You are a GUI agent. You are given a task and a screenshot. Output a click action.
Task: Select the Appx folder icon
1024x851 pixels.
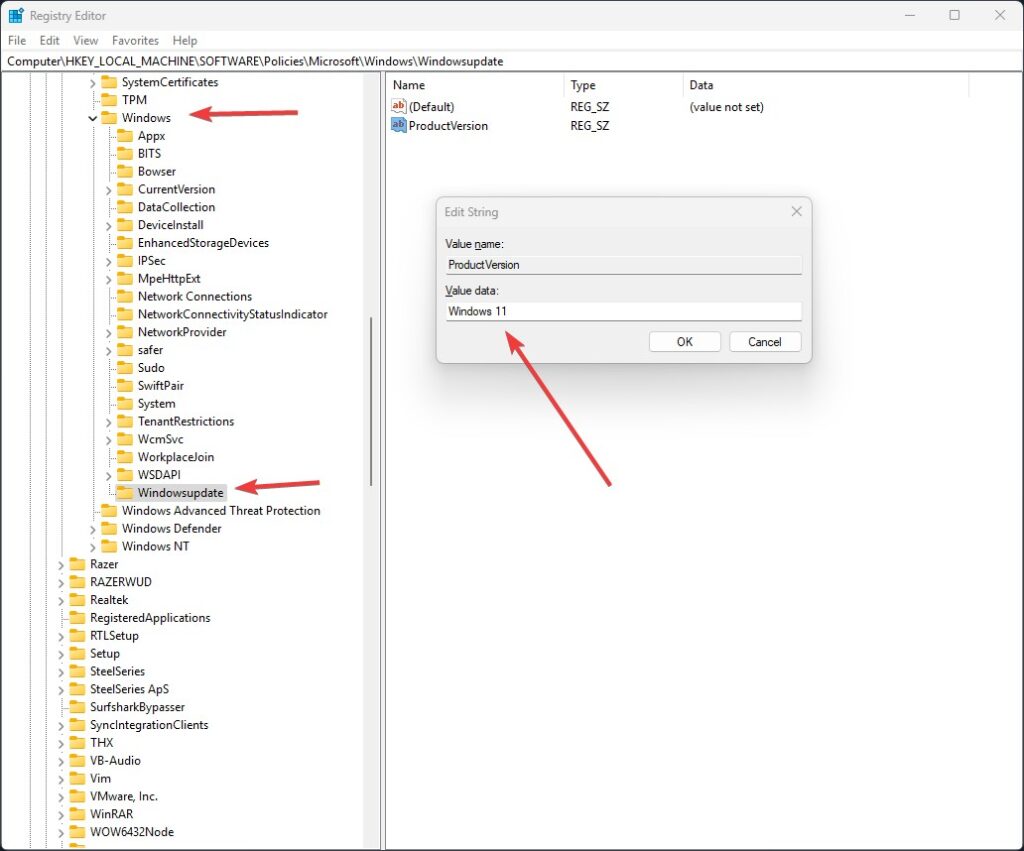(x=125, y=136)
